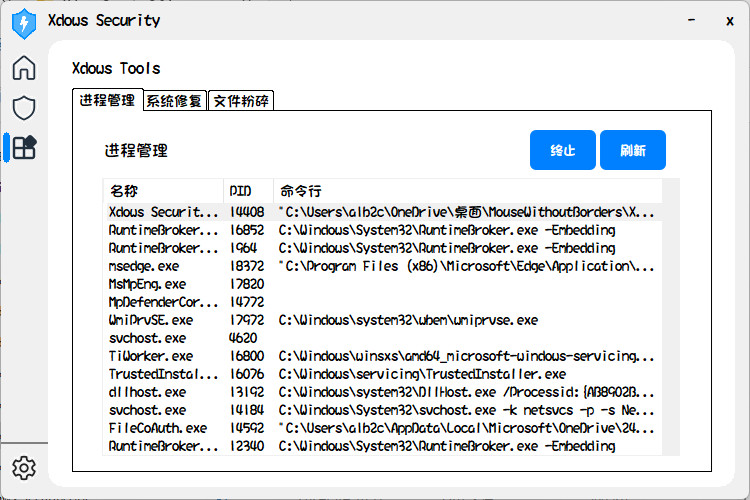Select the MsMpEng.exe process row
This screenshot has width=750, height=500.
[x=383, y=284]
